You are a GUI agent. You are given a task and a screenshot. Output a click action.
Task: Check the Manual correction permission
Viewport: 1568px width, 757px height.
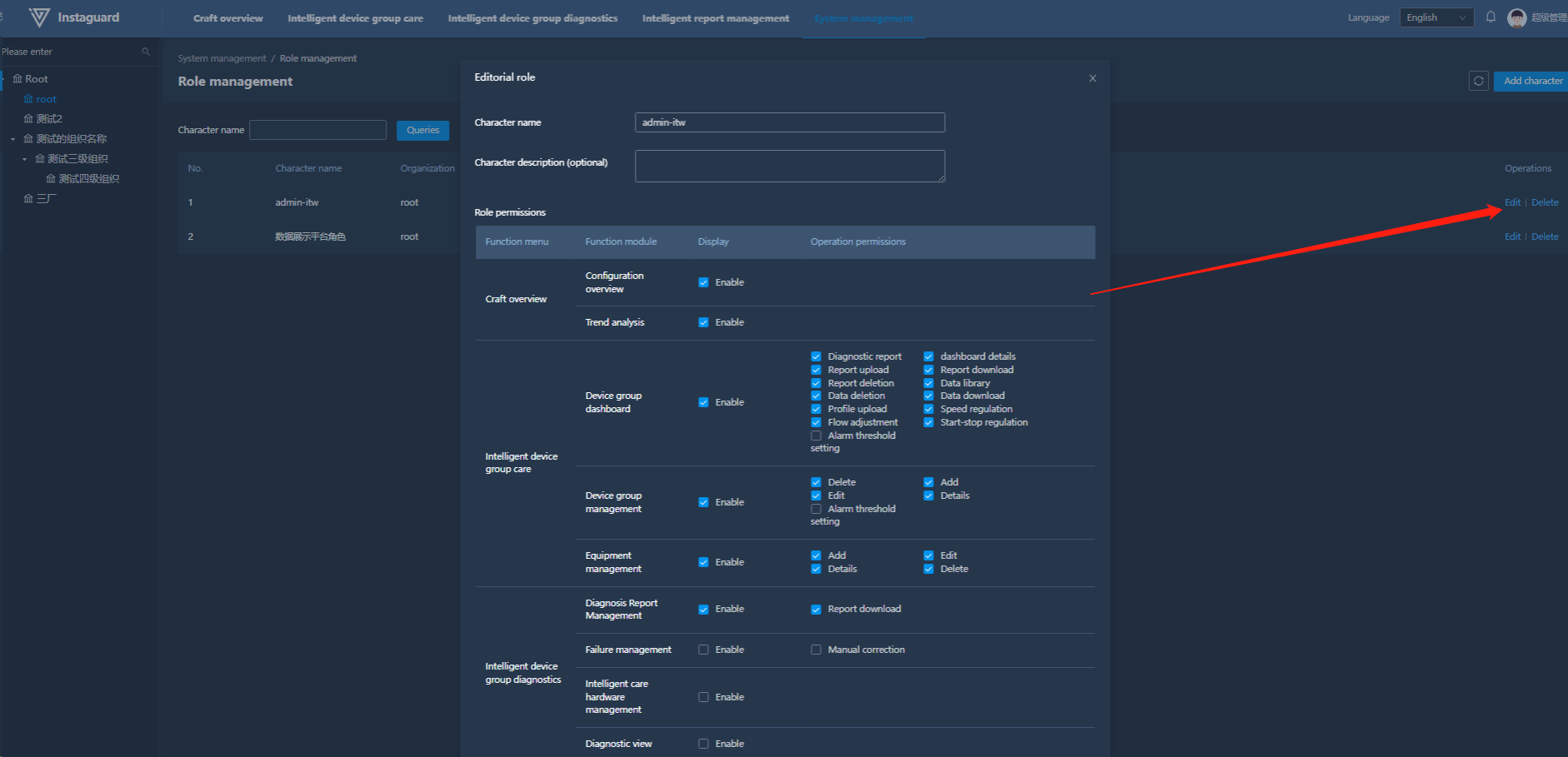pyautogui.click(x=816, y=650)
